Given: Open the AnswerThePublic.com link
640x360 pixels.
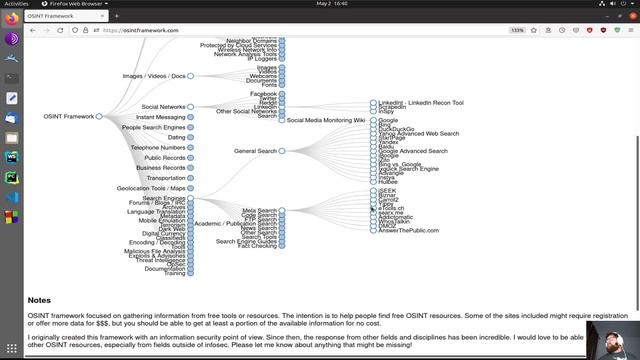Looking at the screenshot, I should click(x=409, y=230).
